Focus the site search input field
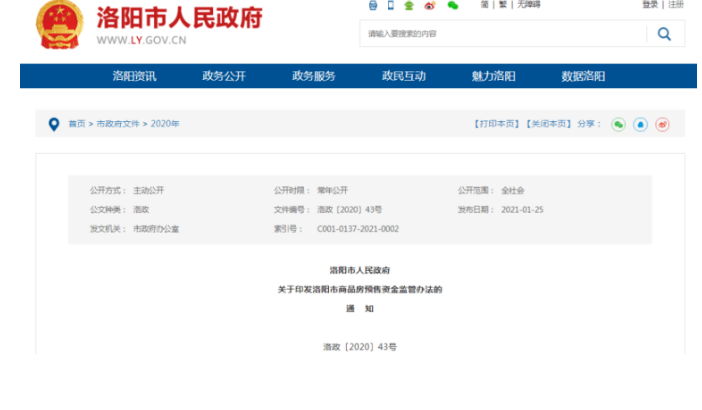702x410 pixels. click(500, 34)
